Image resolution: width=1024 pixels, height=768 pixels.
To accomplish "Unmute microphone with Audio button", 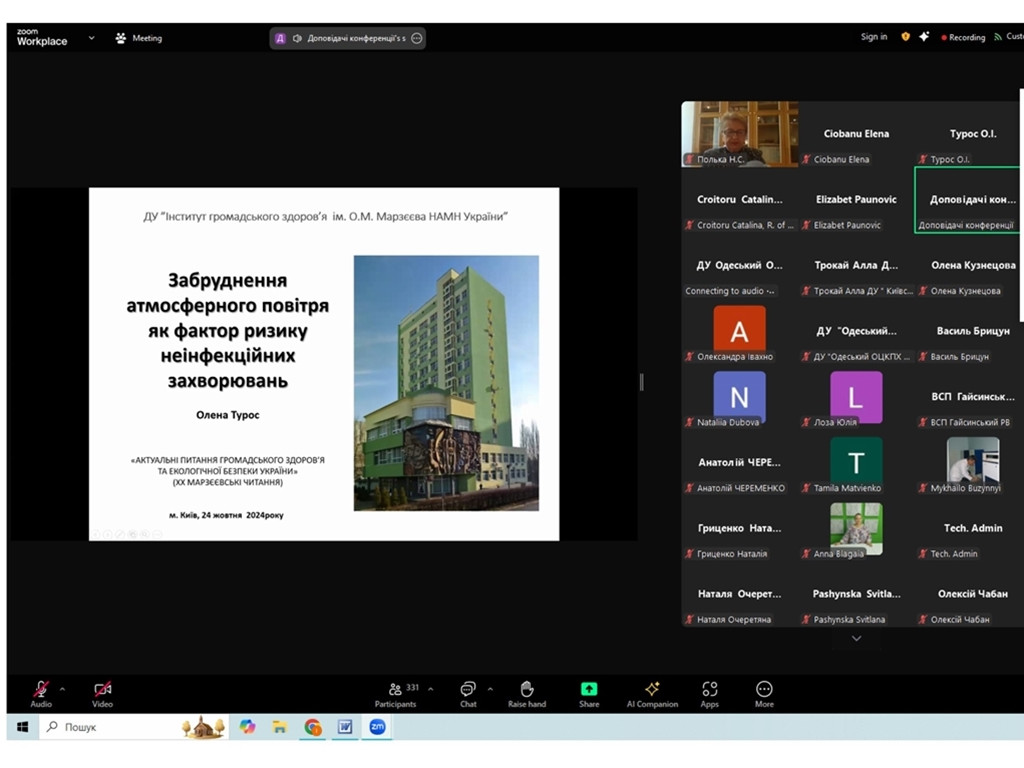I will (x=40, y=694).
